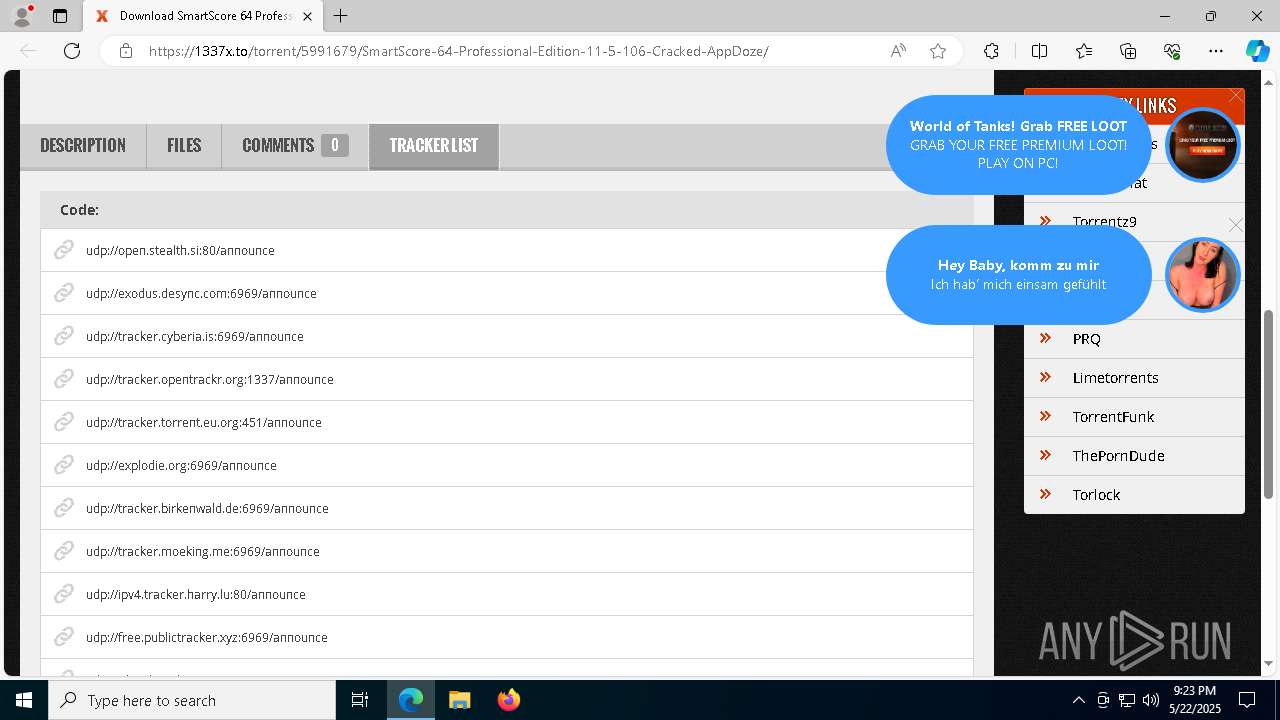Viewport: 1280px width, 720px height.
Task: Launch Firefox from taskbar
Action: [509, 700]
